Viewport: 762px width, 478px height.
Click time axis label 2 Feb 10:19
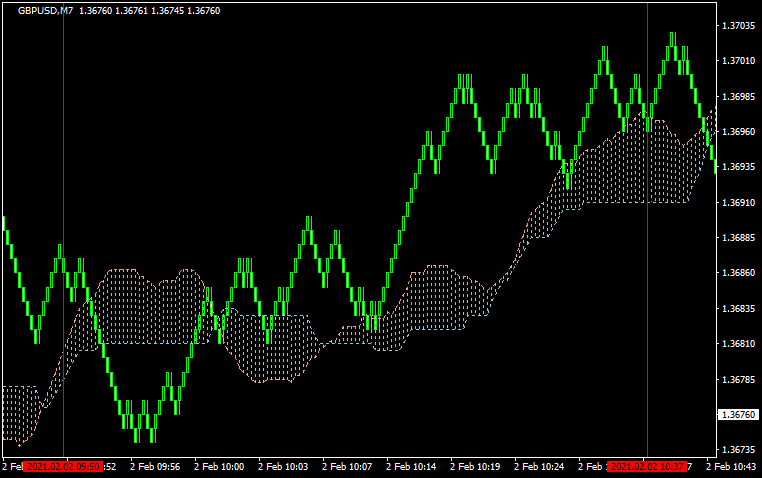pyautogui.click(x=475, y=467)
